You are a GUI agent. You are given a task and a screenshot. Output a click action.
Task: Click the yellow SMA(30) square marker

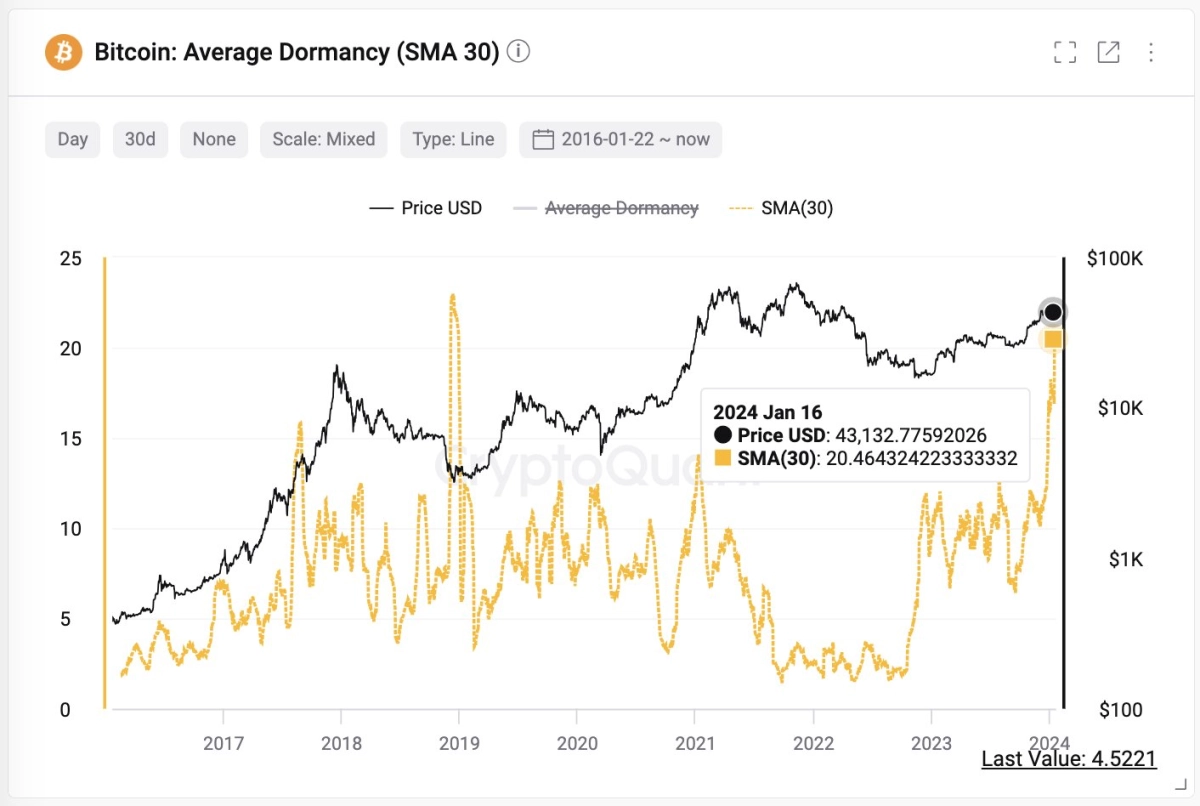pos(1053,340)
